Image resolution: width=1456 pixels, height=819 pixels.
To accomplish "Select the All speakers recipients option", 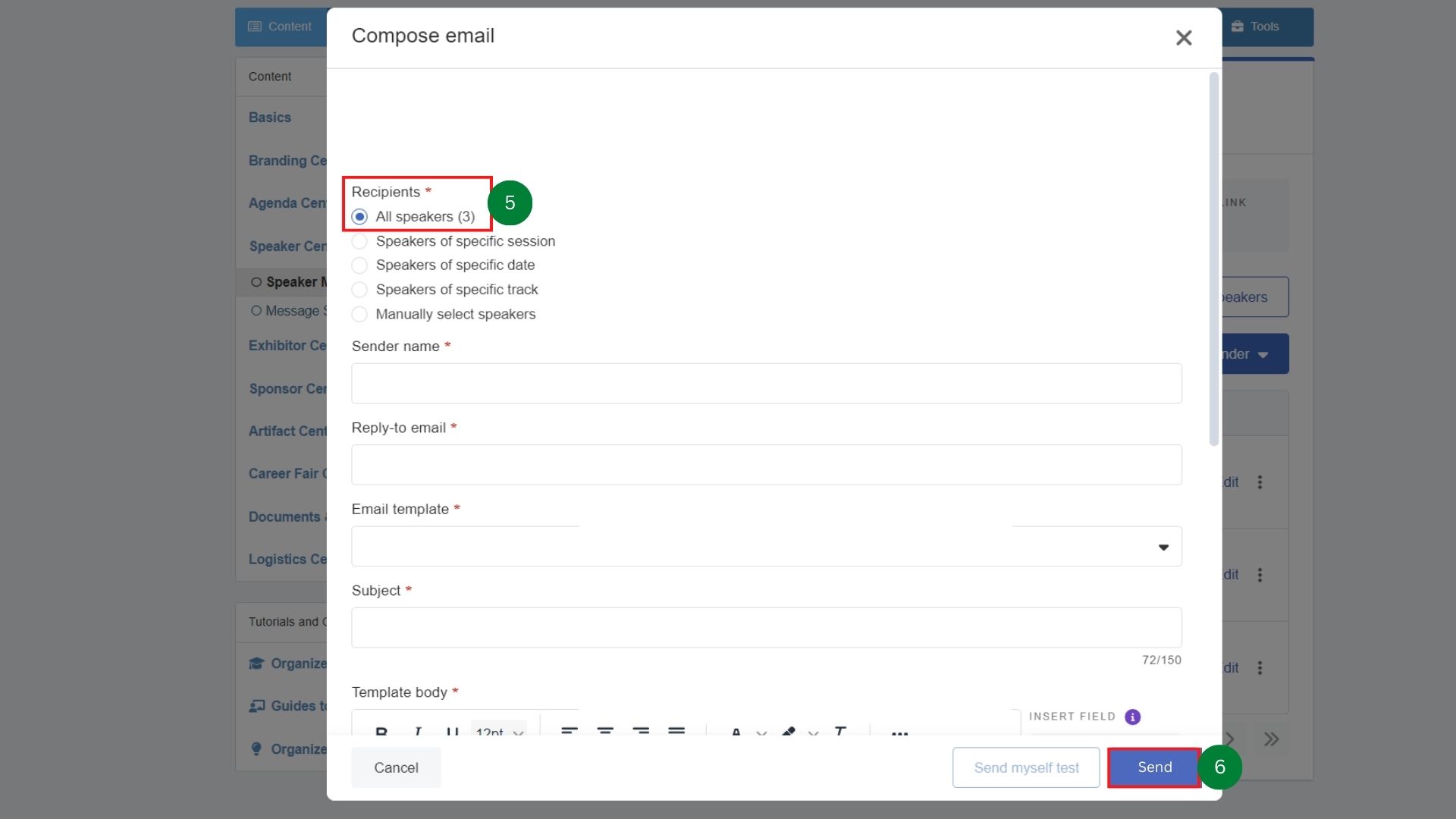I will tap(360, 217).
